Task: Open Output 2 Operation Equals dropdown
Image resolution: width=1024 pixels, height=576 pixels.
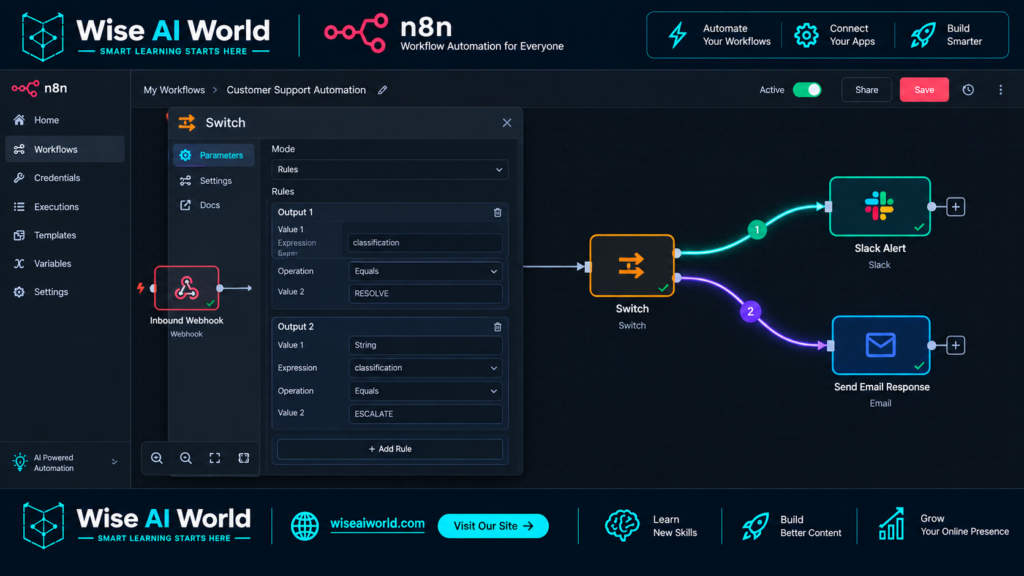Action: tap(425, 391)
